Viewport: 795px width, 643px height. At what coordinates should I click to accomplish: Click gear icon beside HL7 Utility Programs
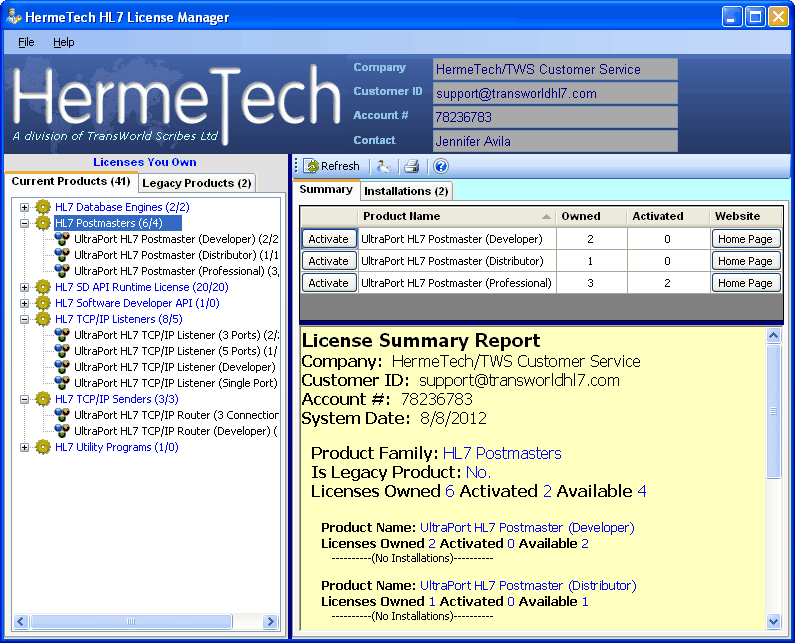click(43, 447)
